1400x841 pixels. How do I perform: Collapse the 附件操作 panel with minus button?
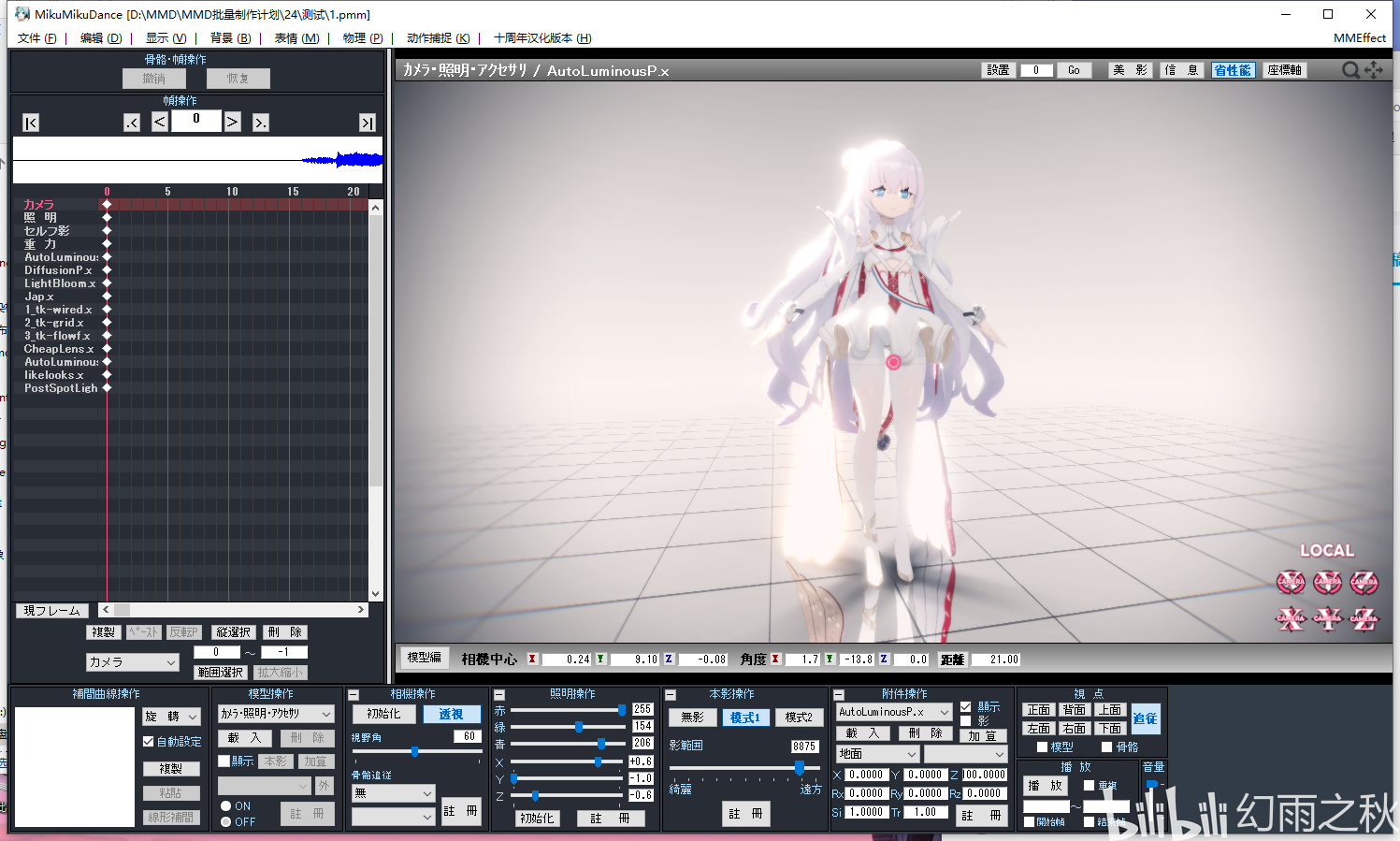coord(838,695)
